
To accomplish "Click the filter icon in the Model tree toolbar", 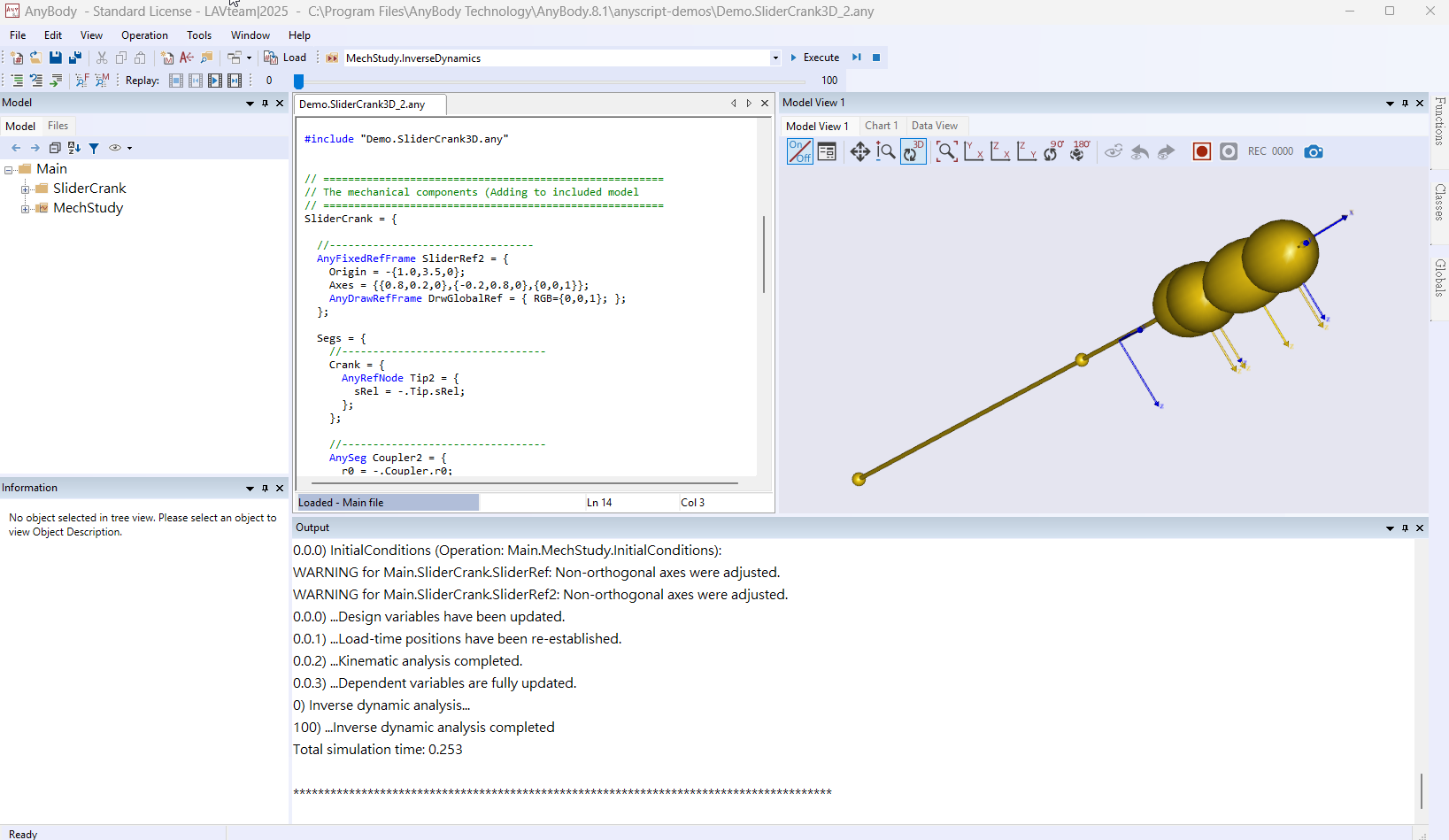I will pos(94,148).
